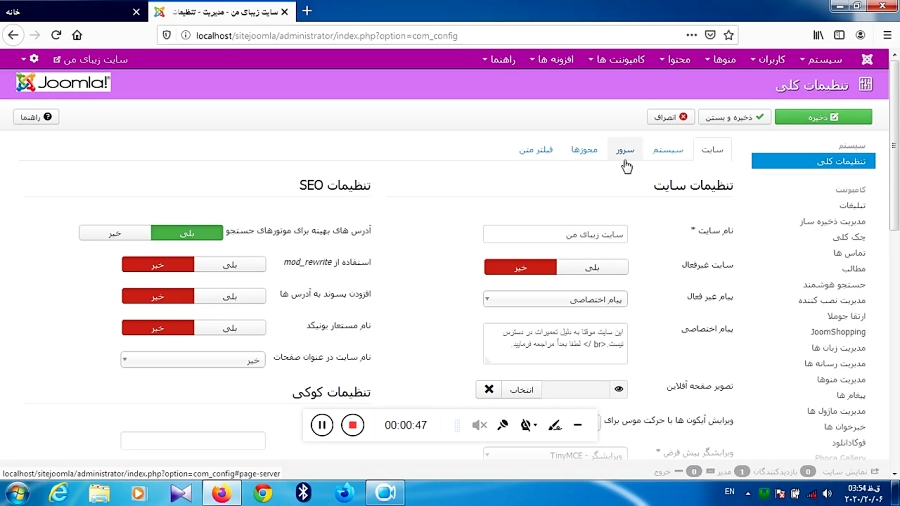Set search engine friendly URLs to خیر
This screenshot has height=506, width=900.
click(x=115, y=233)
